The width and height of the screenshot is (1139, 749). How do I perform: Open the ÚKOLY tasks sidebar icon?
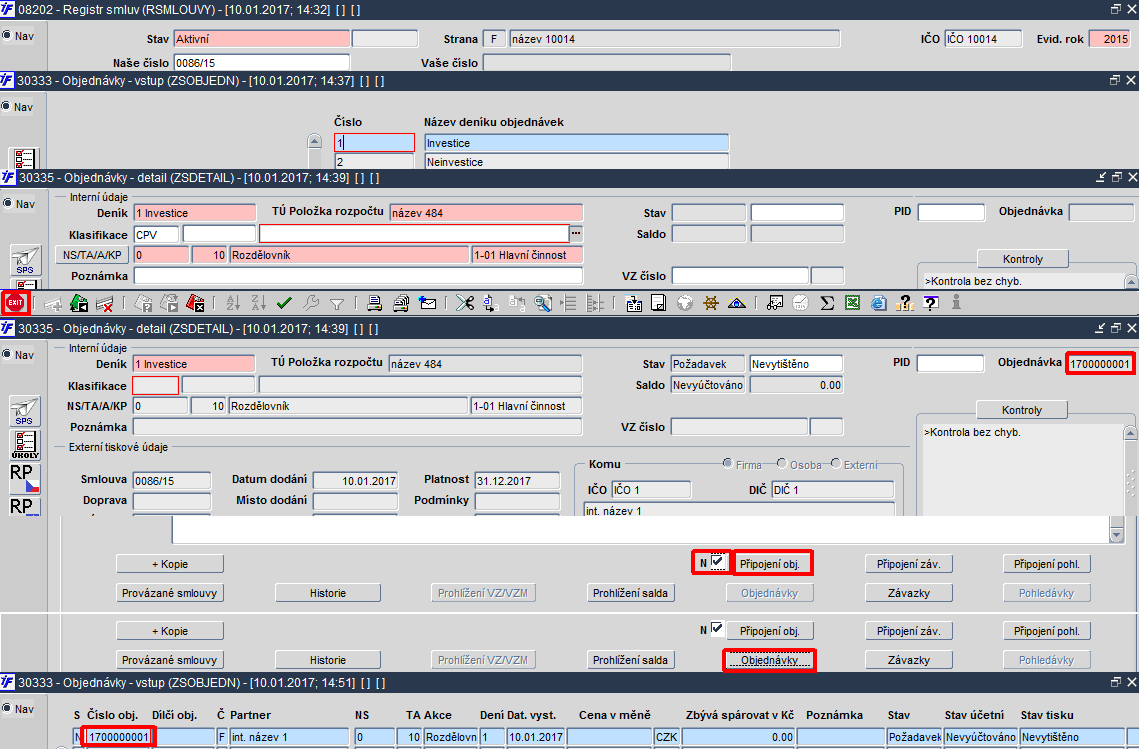(25, 445)
